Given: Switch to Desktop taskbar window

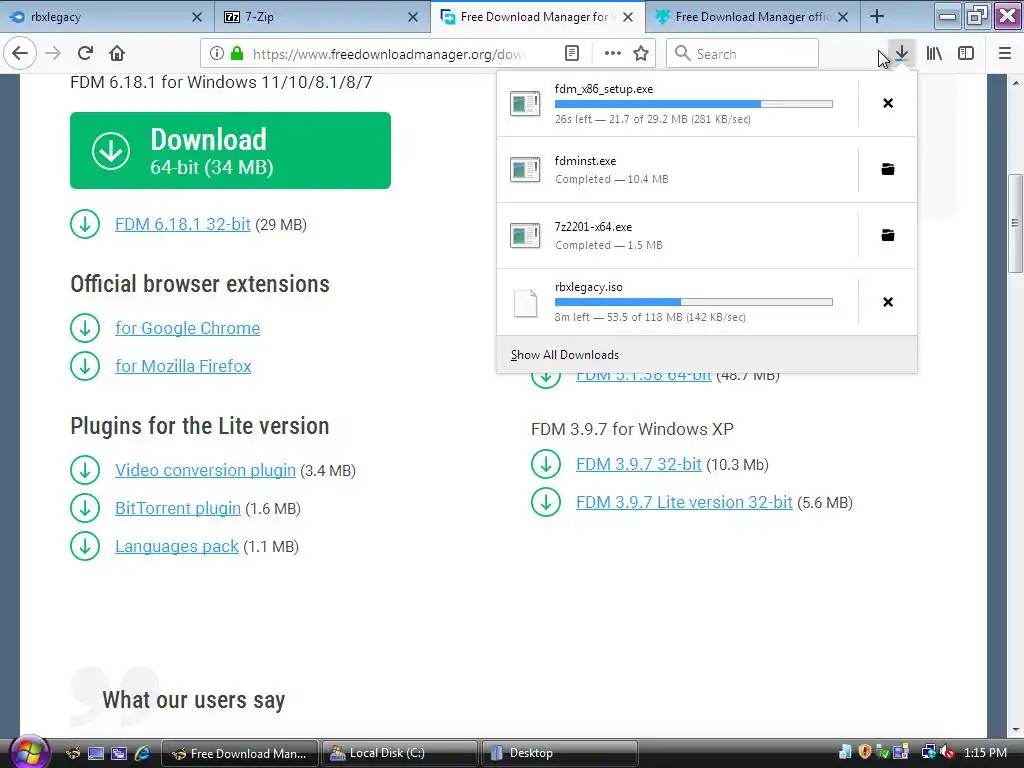Looking at the screenshot, I should pos(560,753).
